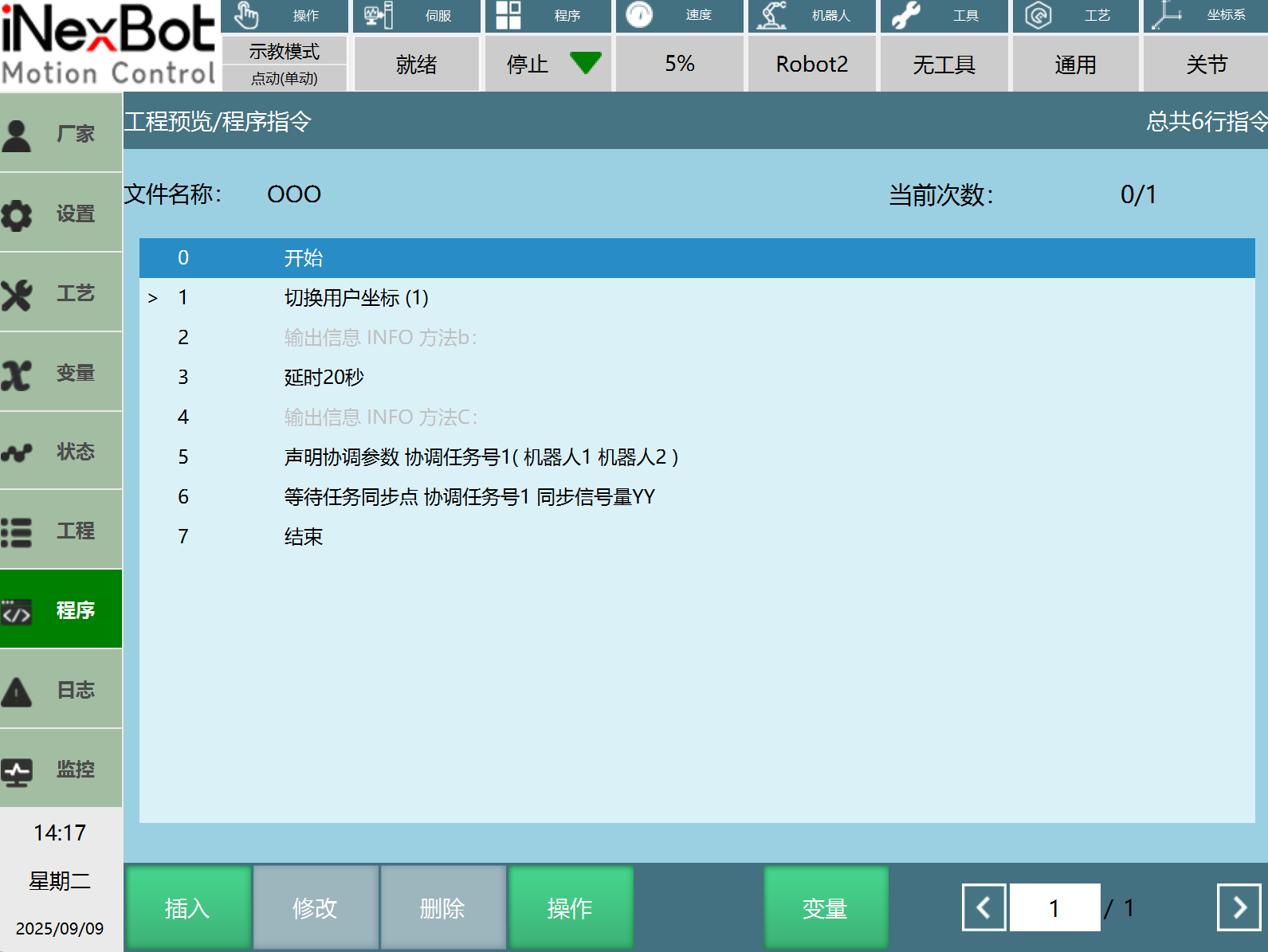Screen dimensions: 1268x952
Task: Click the hand icon for operation menu
Action: click(246, 15)
